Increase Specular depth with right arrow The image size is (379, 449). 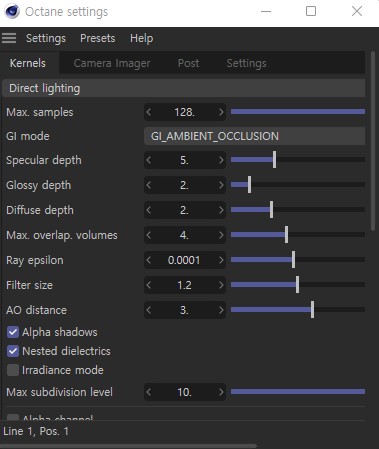[x=221, y=160]
